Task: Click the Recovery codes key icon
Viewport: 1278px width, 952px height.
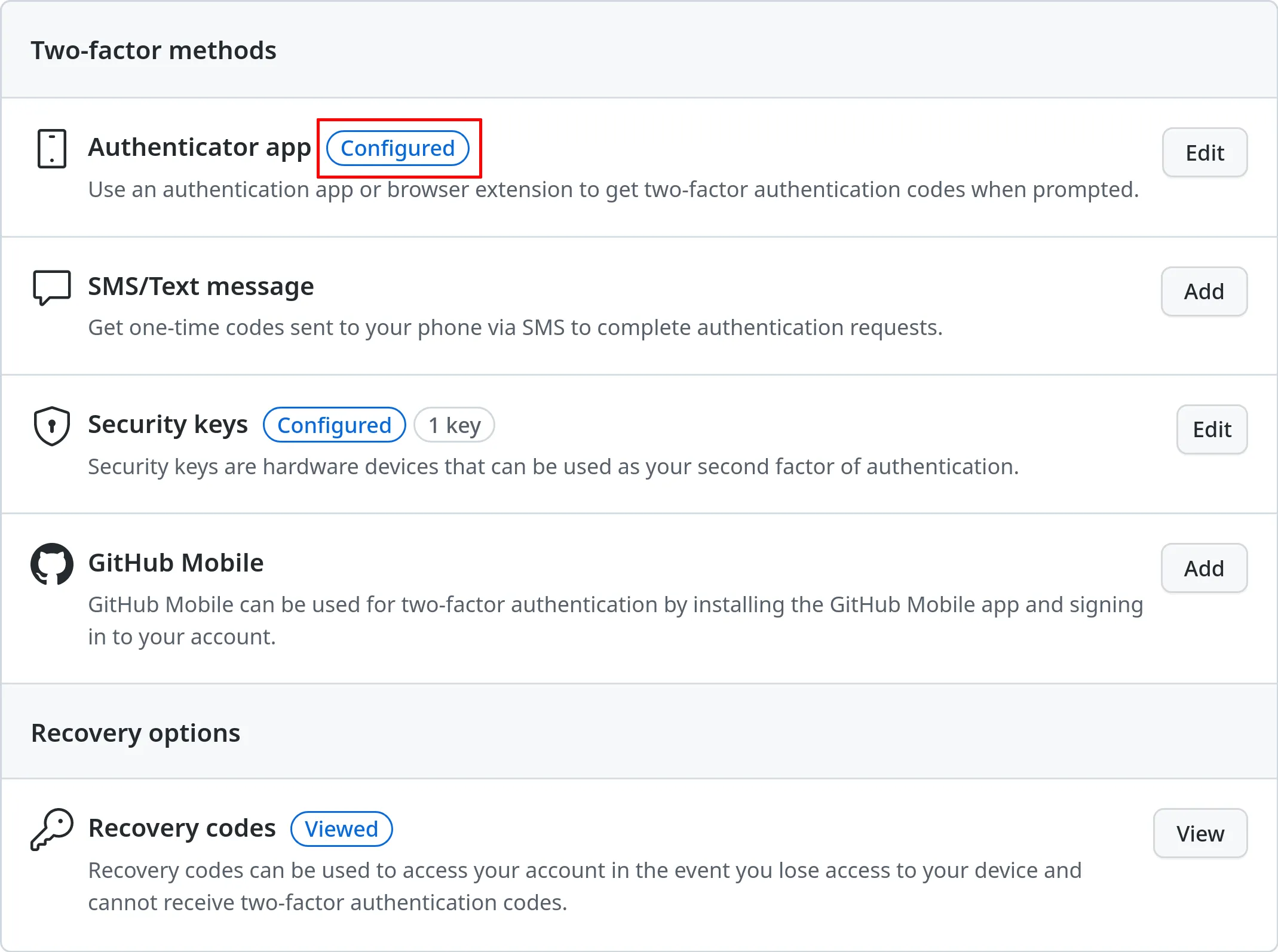Action: [52, 829]
